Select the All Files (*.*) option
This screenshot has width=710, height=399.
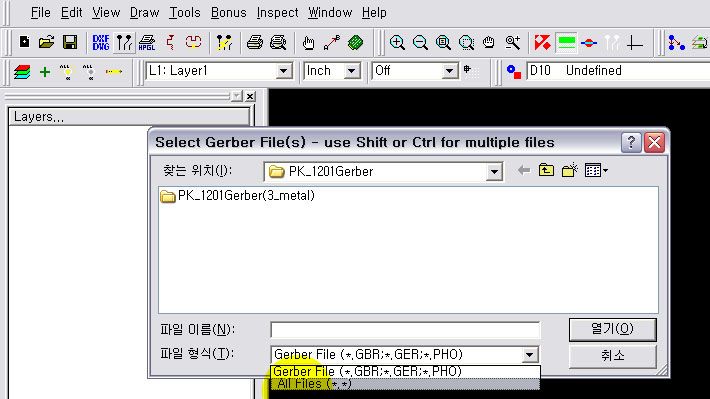pos(405,384)
